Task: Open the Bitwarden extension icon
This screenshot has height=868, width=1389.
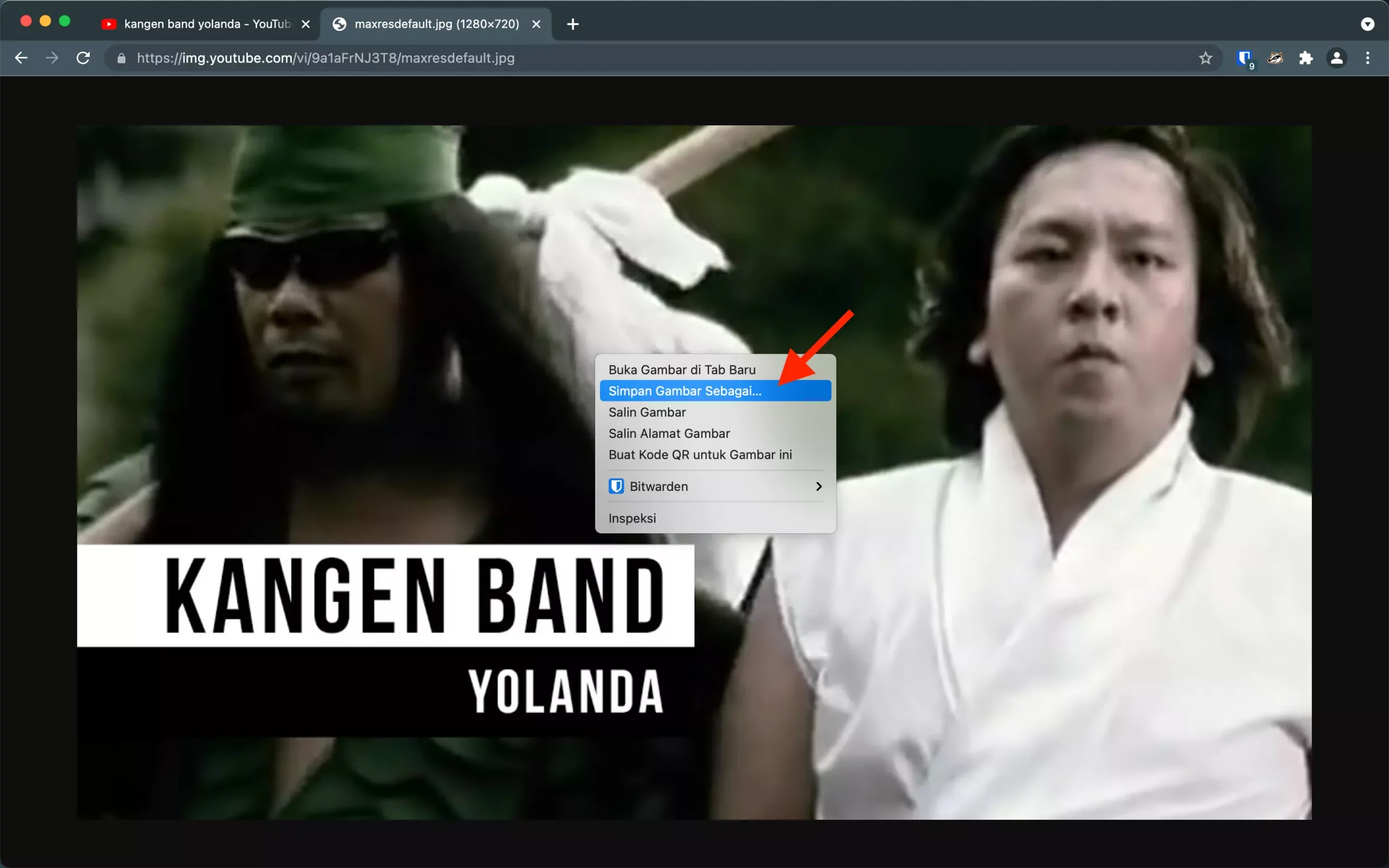Action: pyautogui.click(x=1244, y=58)
